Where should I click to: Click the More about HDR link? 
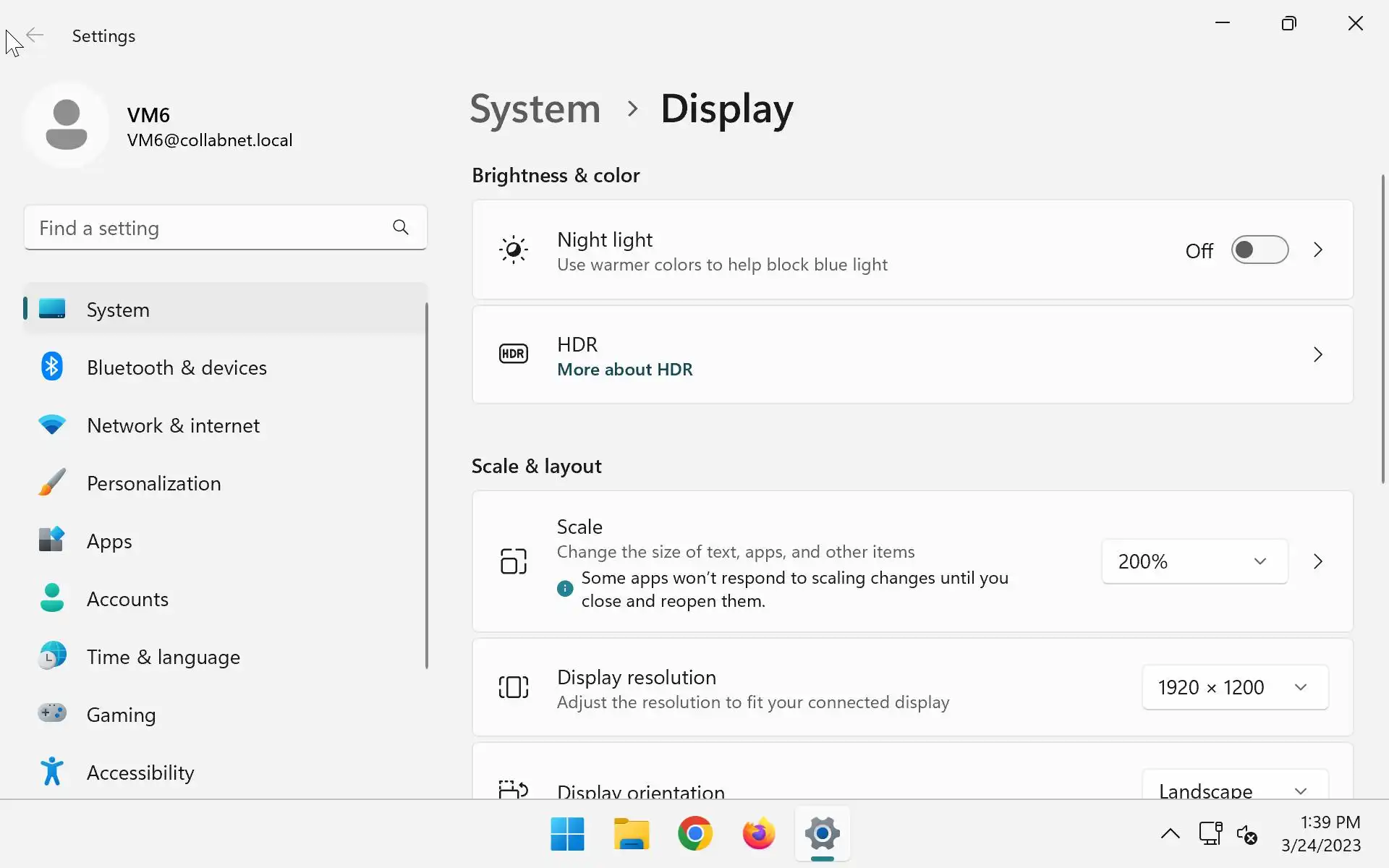pyautogui.click(x=624, y=370)
